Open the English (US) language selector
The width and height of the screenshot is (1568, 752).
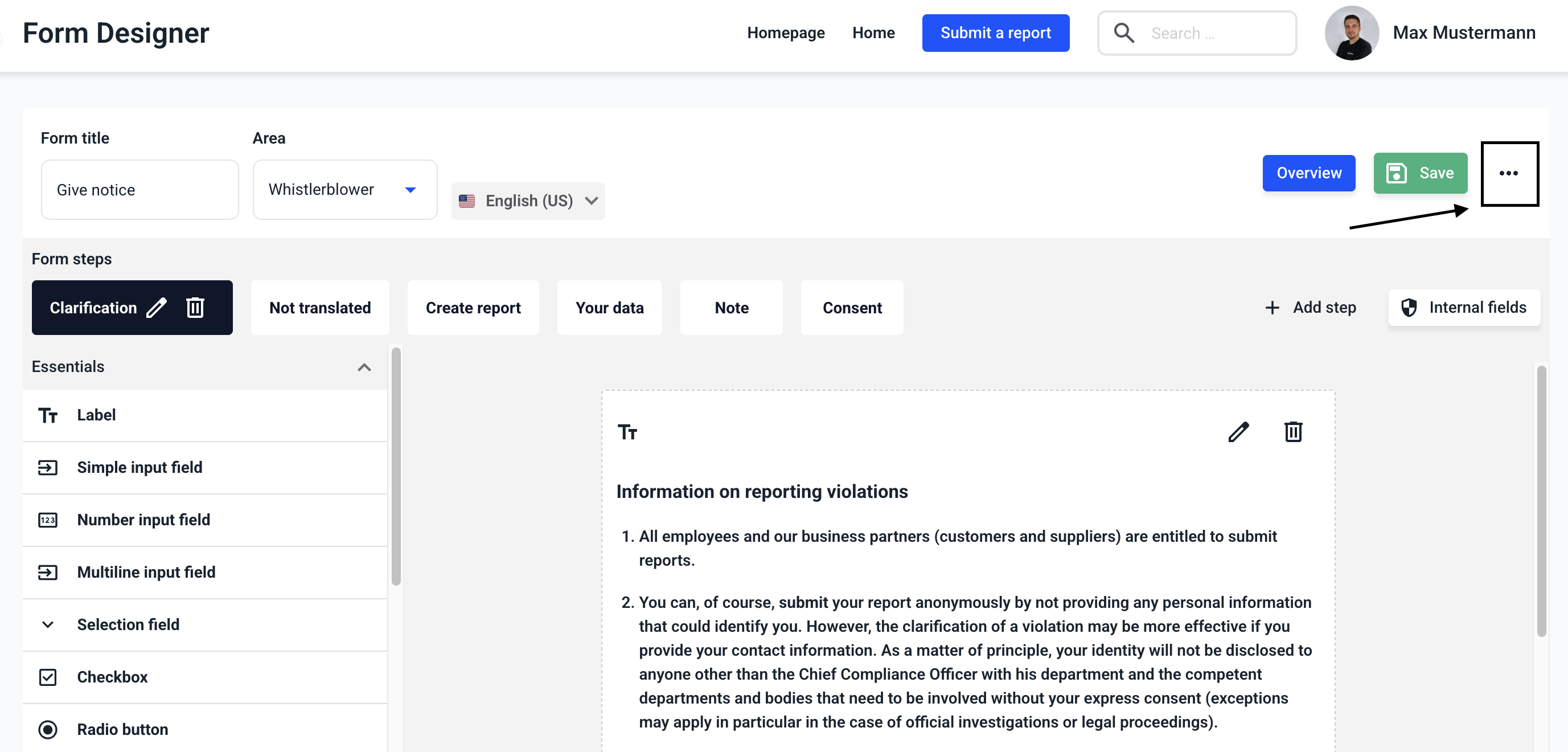click(x=528, y=201)
